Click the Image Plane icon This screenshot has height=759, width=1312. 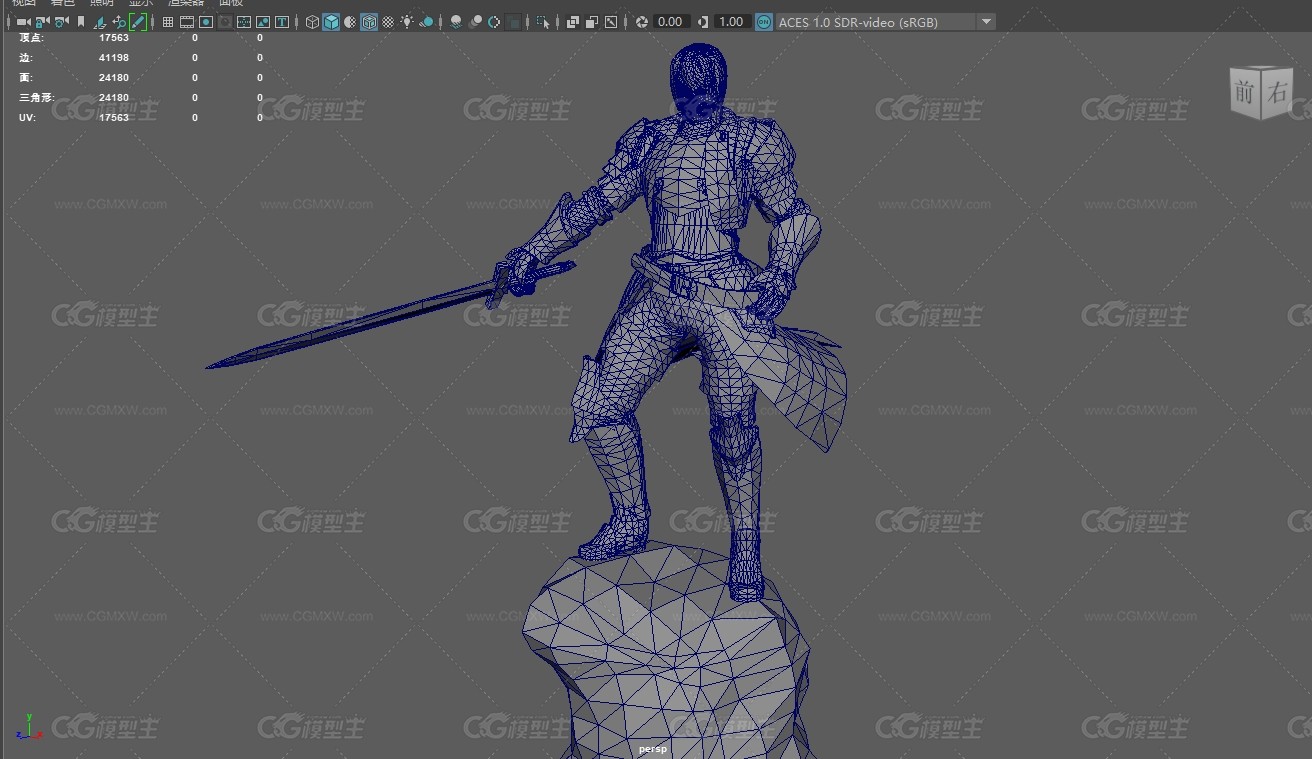[100, 22]
